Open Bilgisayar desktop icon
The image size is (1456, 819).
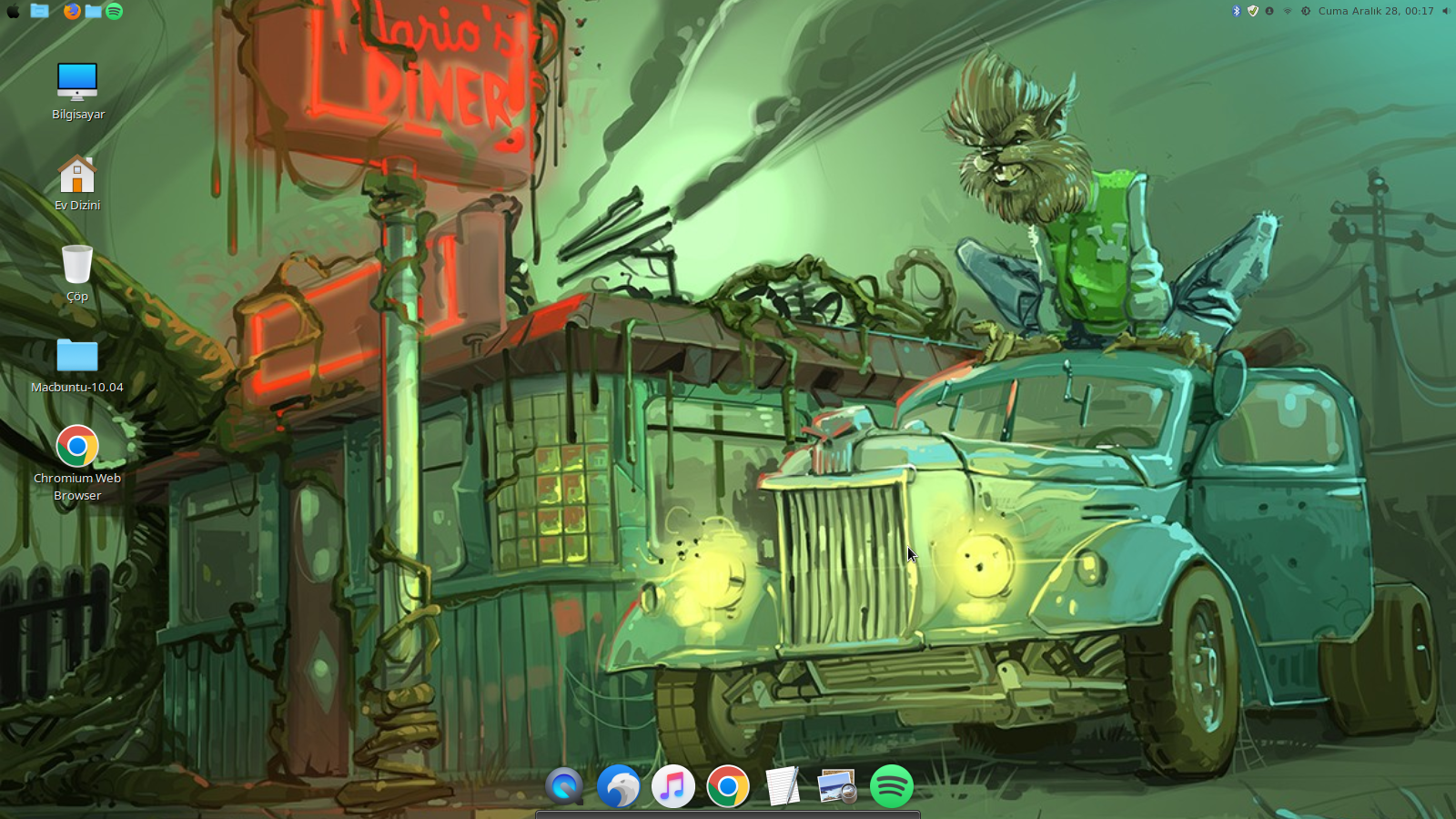pos(77,92)
